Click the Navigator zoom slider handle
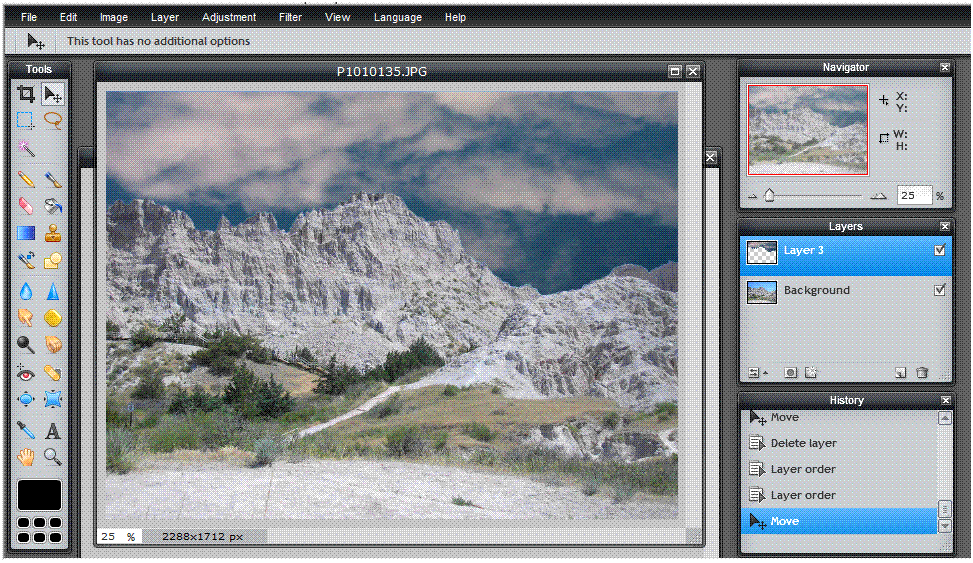Viewport: 973px width, 563px height. point(769,196)
